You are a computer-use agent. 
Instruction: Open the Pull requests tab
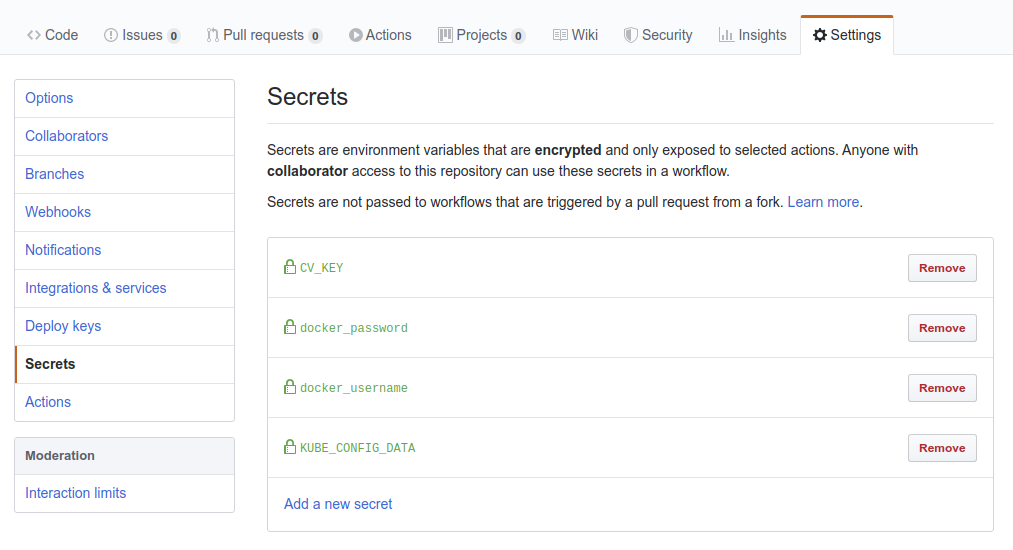click(263, 35)
